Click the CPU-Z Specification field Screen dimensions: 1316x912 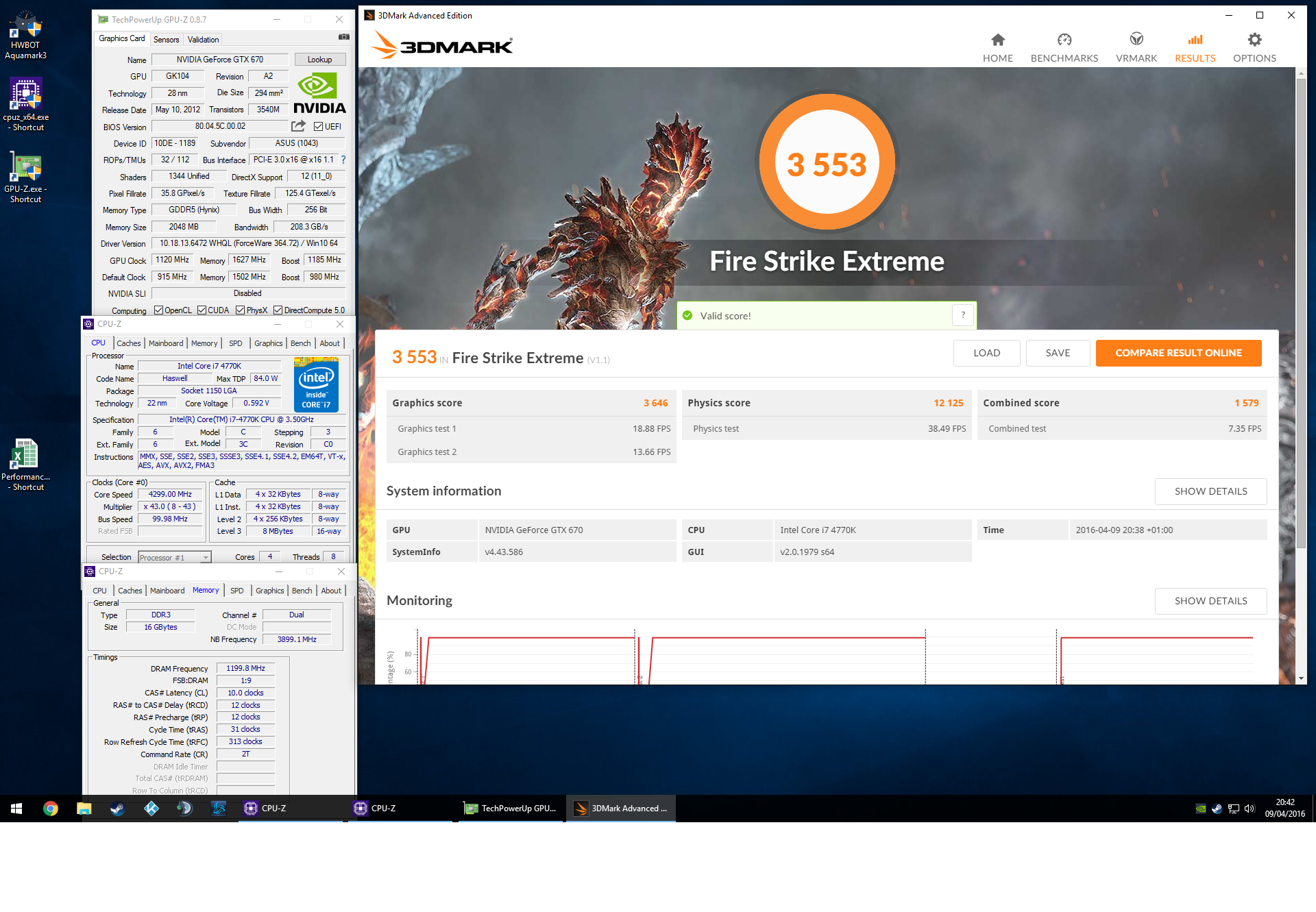[241, 419]
